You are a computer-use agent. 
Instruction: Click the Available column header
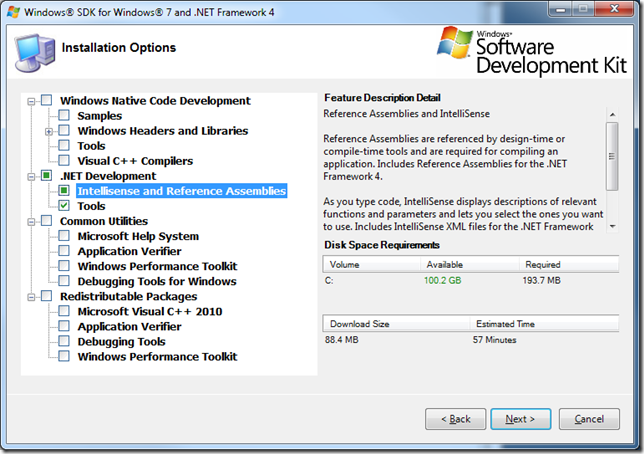(469, 264)
